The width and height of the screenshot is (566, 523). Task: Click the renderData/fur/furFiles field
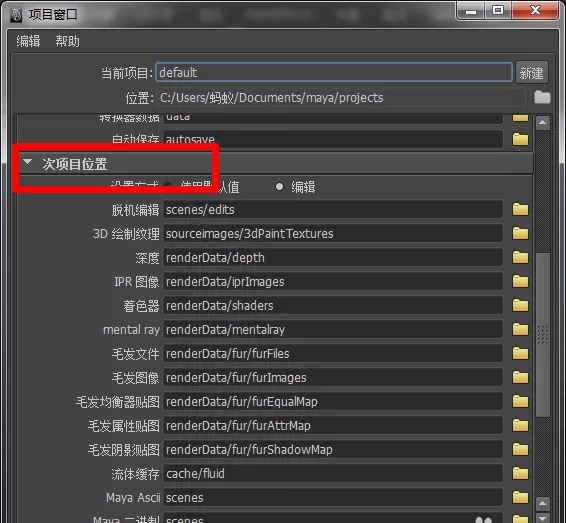[333, 354]
